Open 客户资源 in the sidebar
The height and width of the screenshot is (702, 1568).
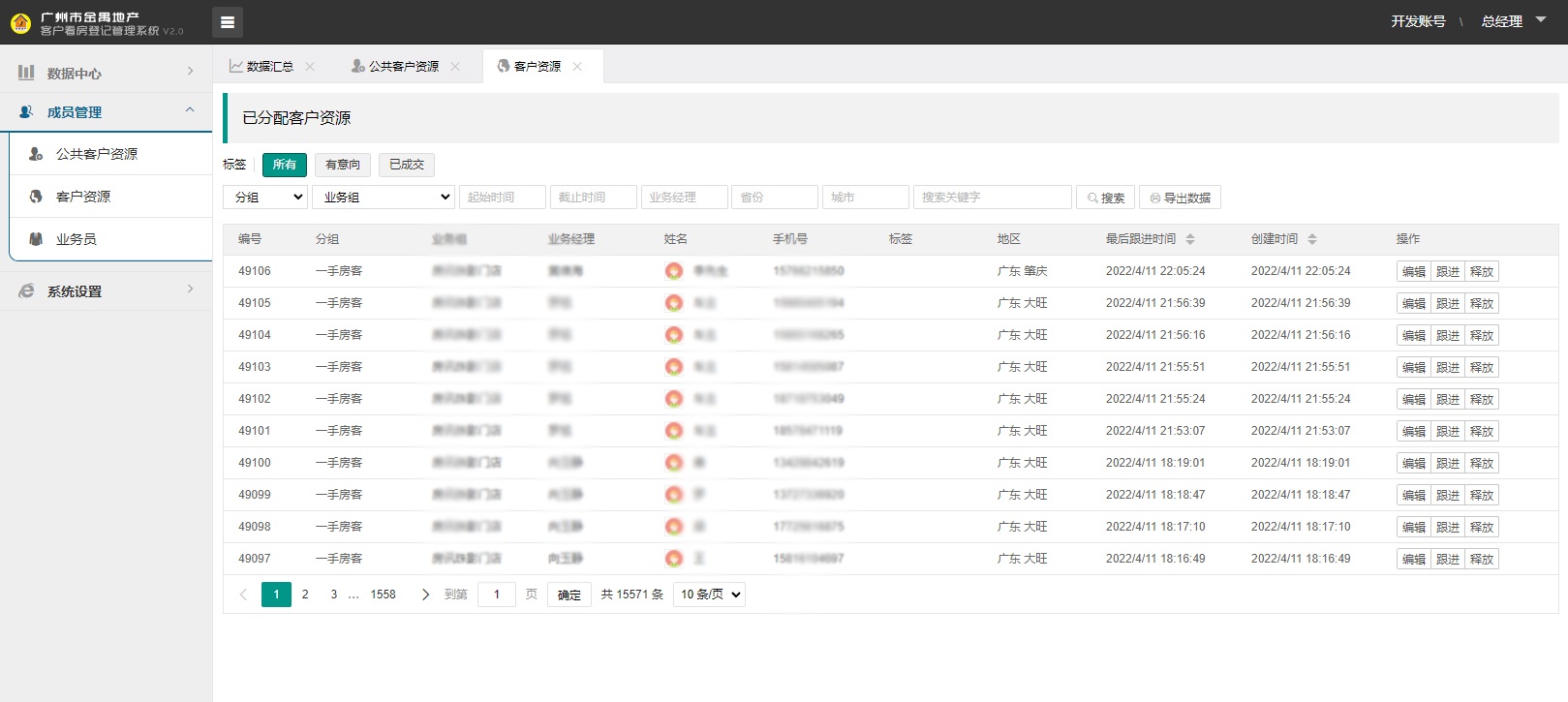(x=110, y=197)
